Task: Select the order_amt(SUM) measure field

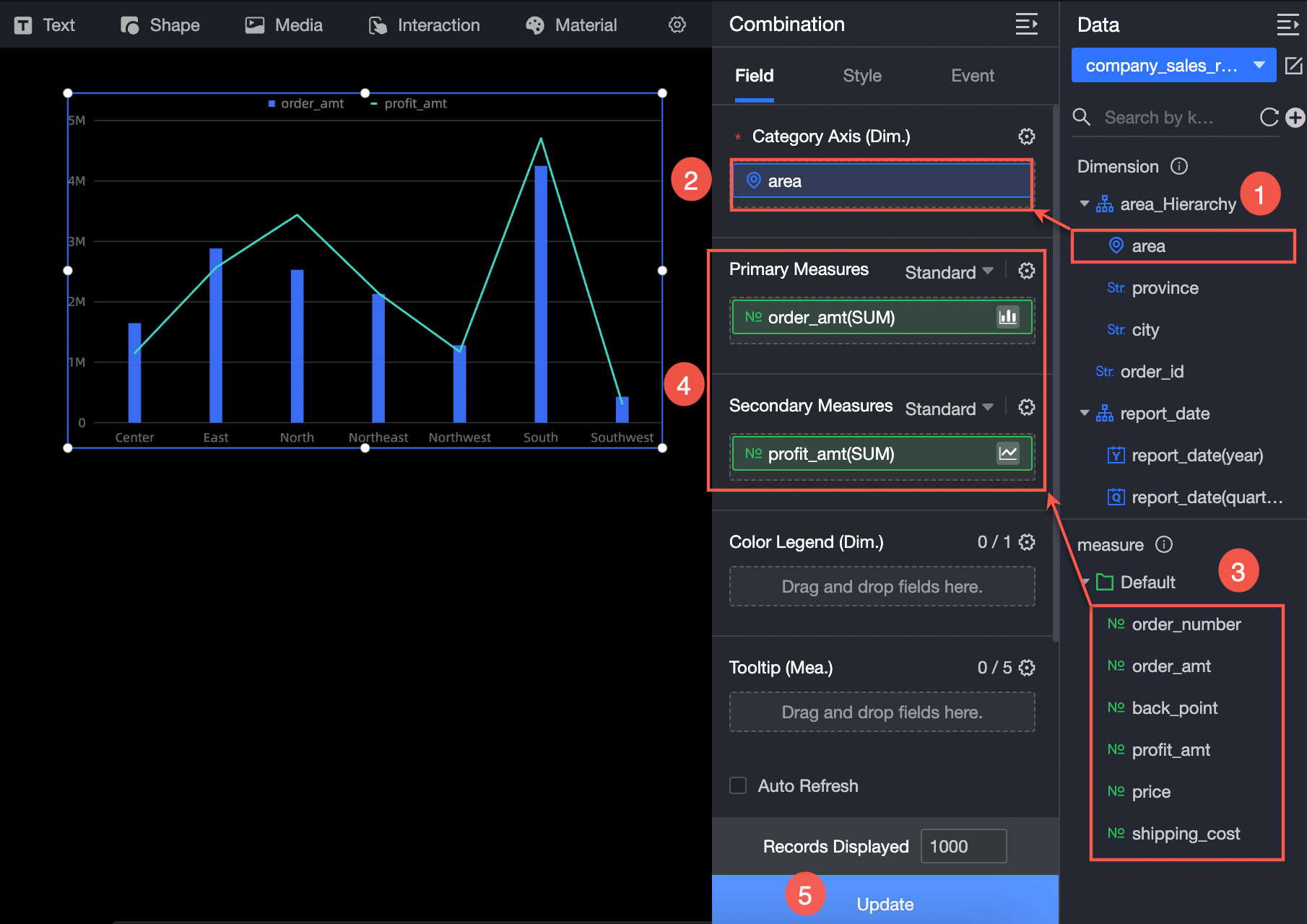Action: [882, 317]
